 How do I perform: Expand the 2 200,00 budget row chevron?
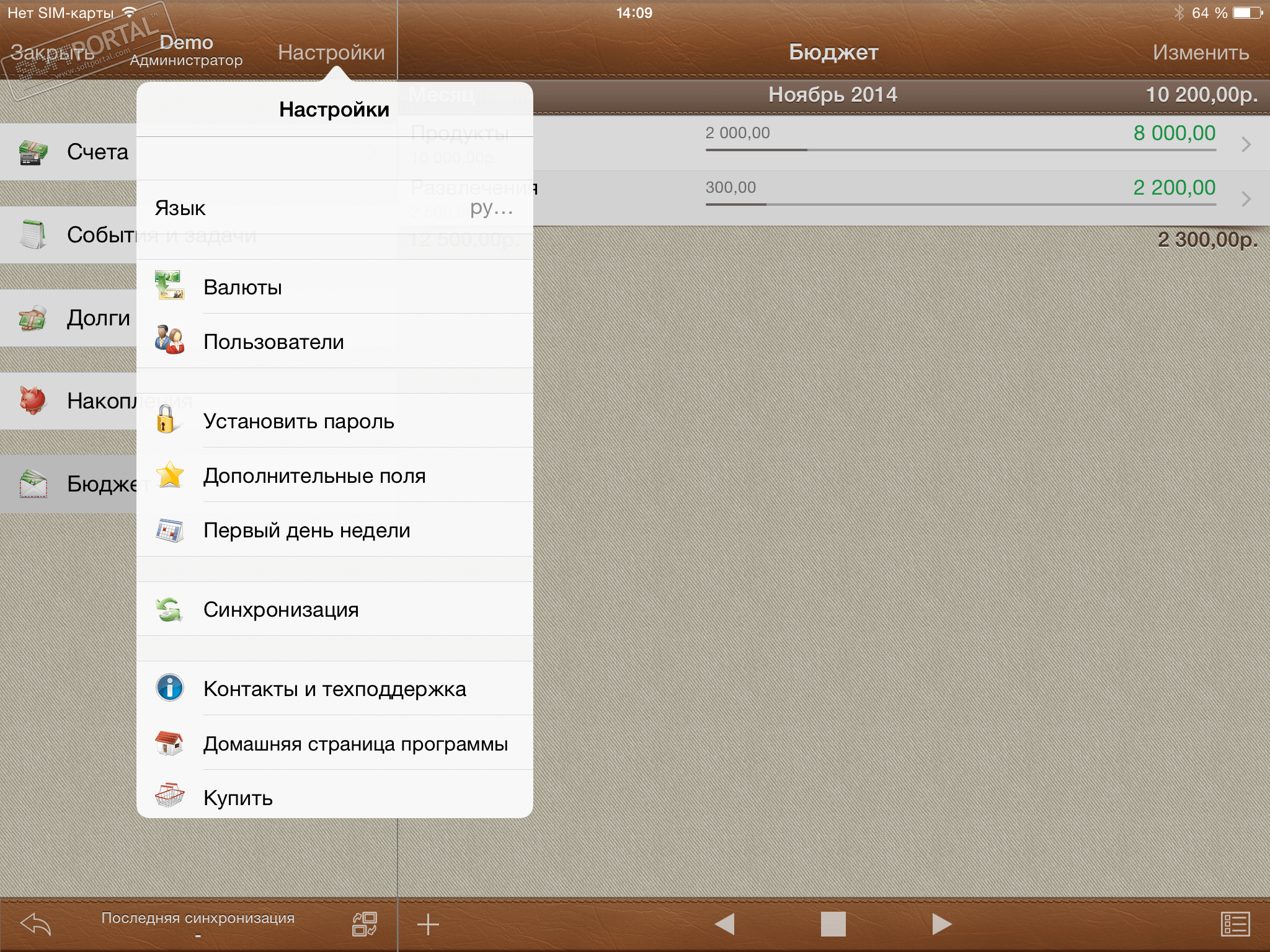[1246, 199]
